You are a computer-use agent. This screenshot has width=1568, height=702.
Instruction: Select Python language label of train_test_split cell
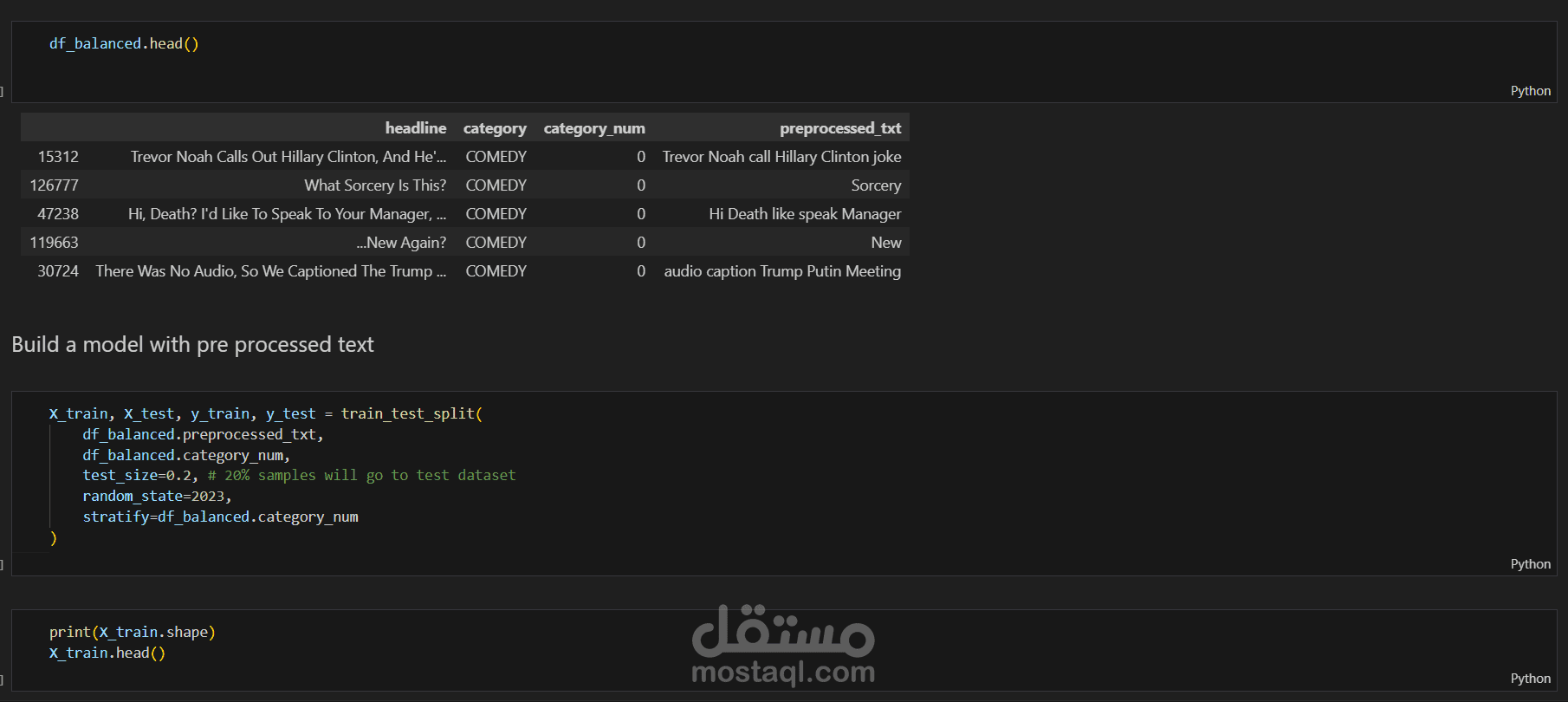click(x=1531, y=564)
